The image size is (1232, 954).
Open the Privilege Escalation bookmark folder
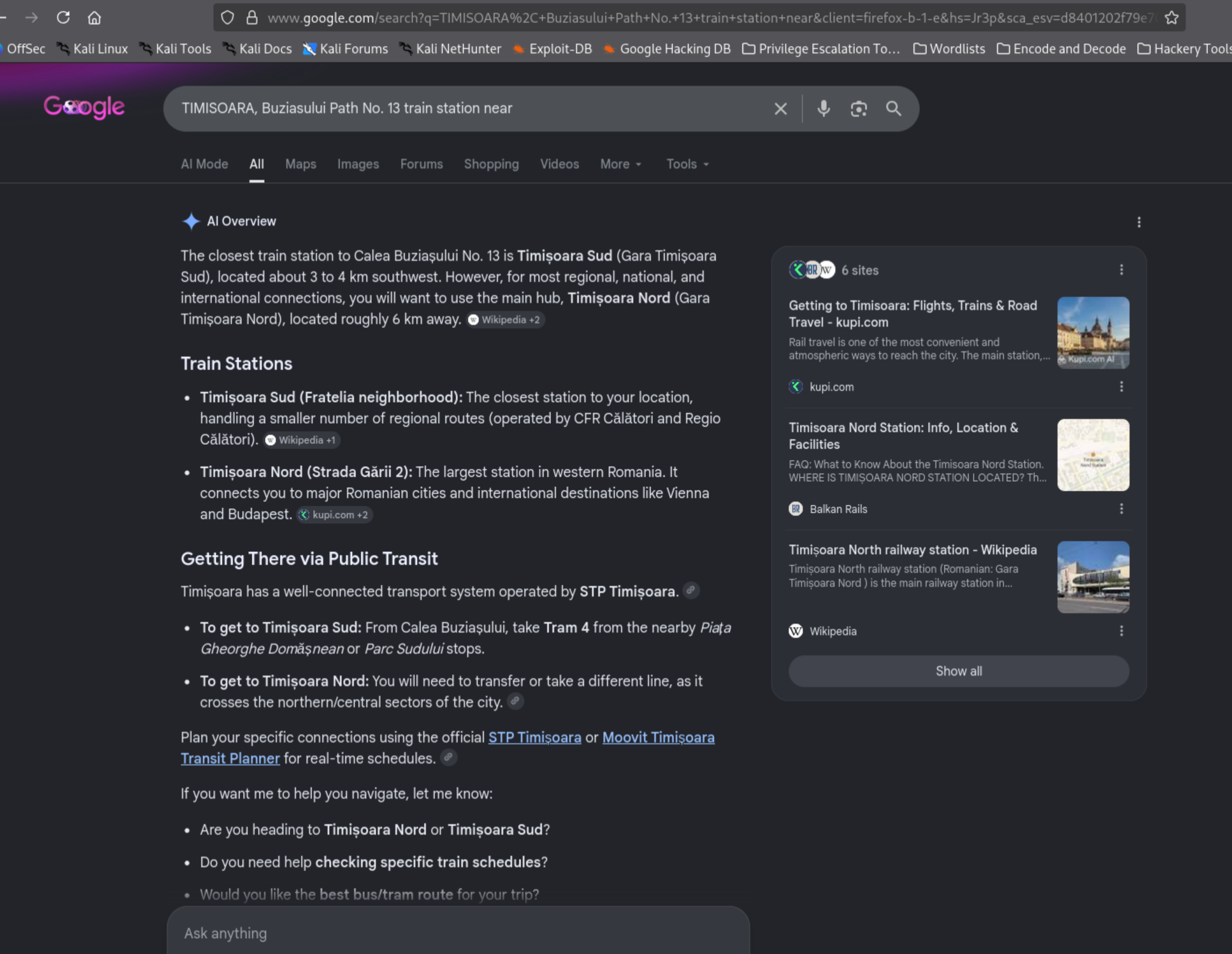pos(821,49)
